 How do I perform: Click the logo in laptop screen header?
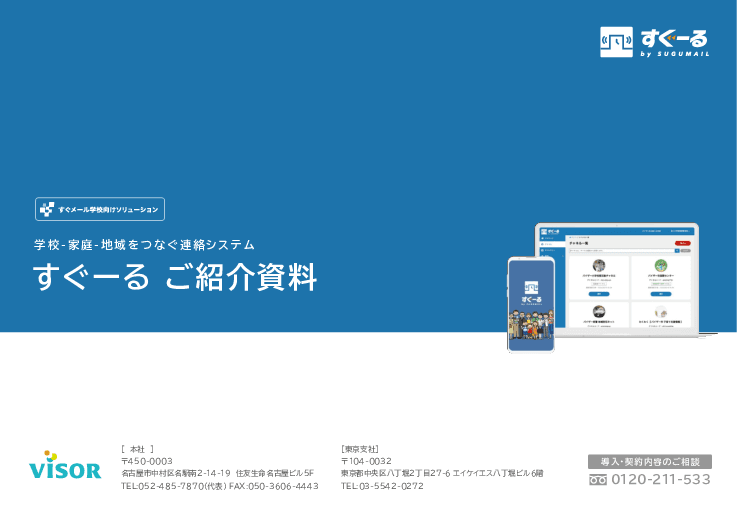coord(548,231)
